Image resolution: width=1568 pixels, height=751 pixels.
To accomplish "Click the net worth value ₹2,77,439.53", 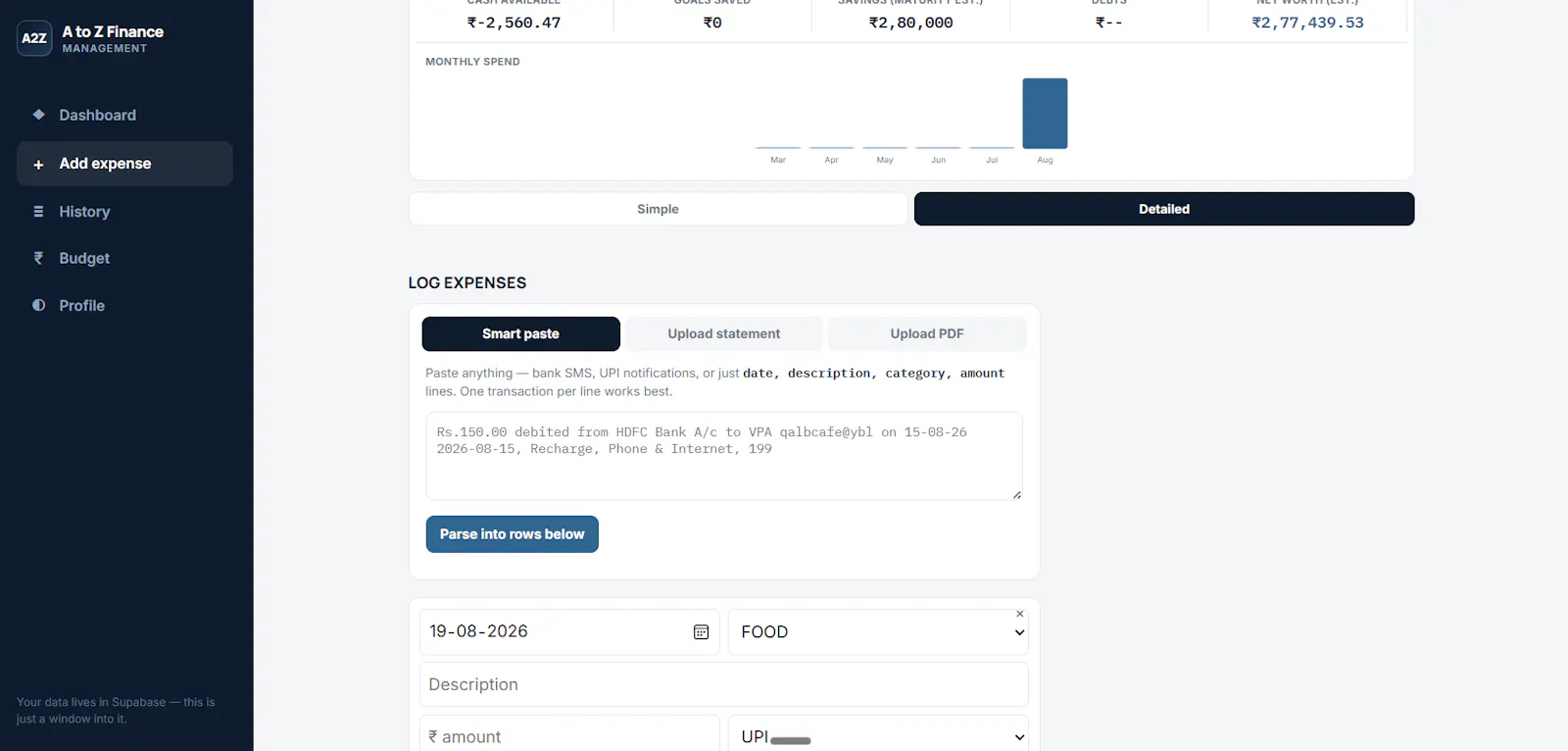I will tap(1307, 23).
